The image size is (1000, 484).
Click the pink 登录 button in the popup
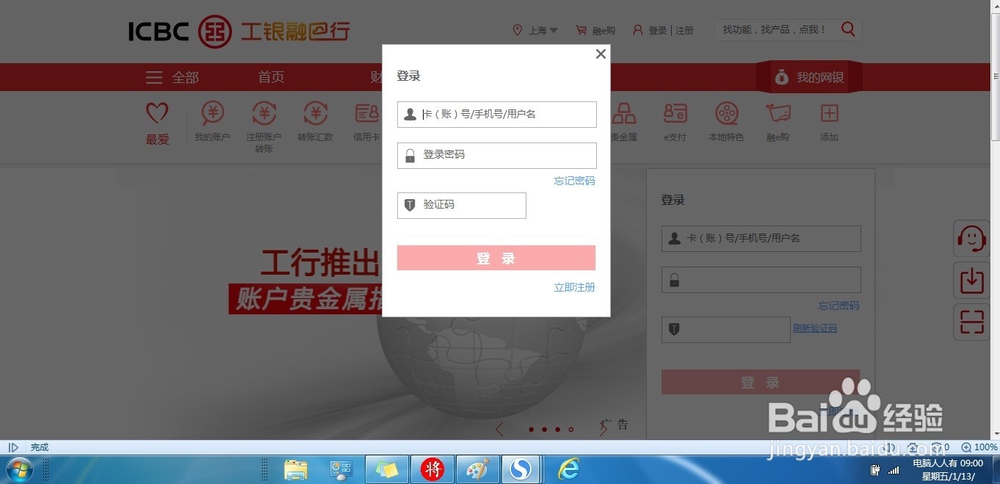[496, 258]
